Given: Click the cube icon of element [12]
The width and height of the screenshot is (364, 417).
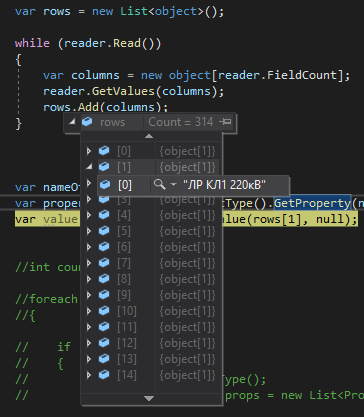Looking at the screenshot, I should point(104,343).
